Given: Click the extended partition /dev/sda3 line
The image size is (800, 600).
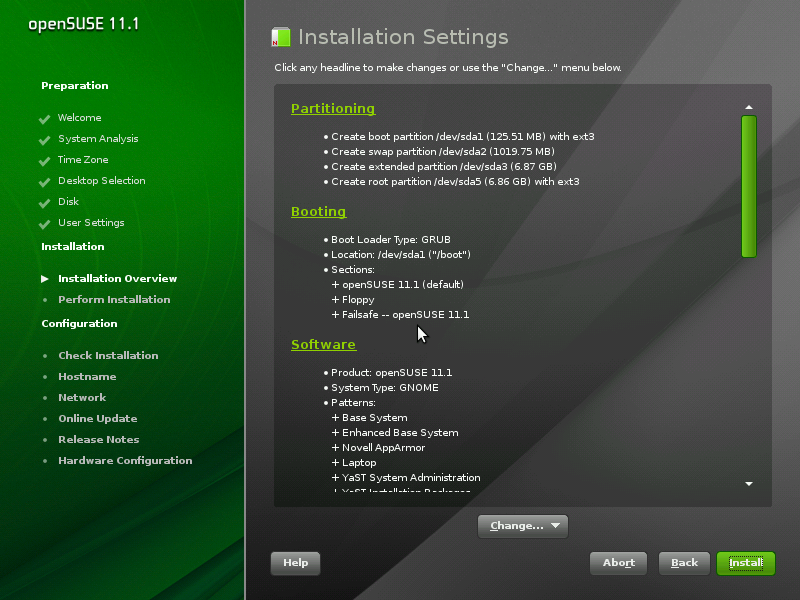Looking at the screenshot, I should point(443,167).
